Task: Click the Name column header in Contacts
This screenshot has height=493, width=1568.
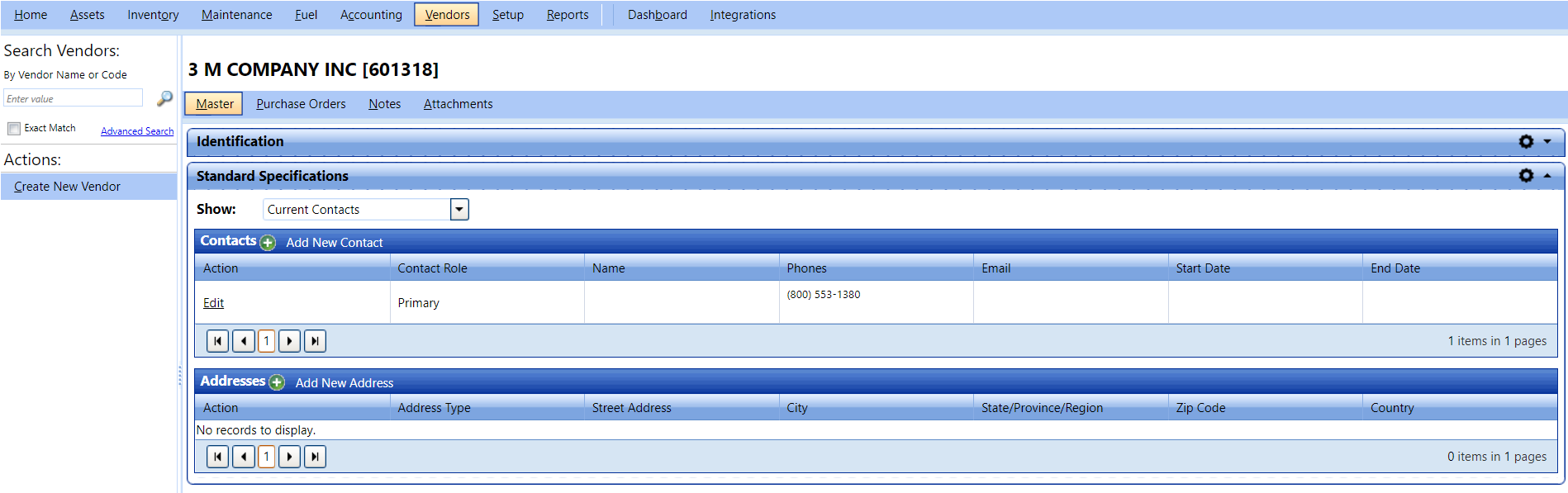Action: (682, 268)
